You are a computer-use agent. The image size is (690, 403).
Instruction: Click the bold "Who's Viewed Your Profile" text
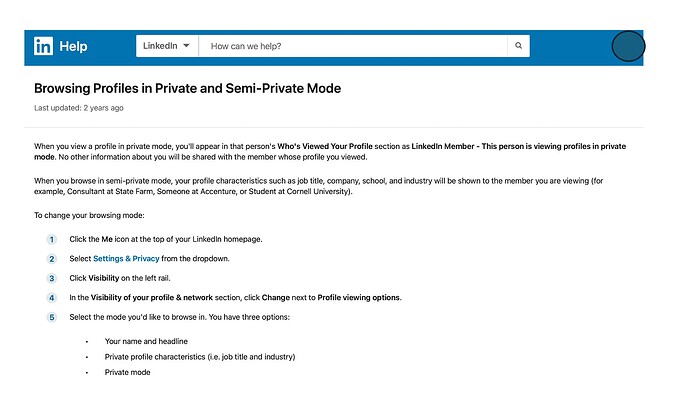[350, 147]
